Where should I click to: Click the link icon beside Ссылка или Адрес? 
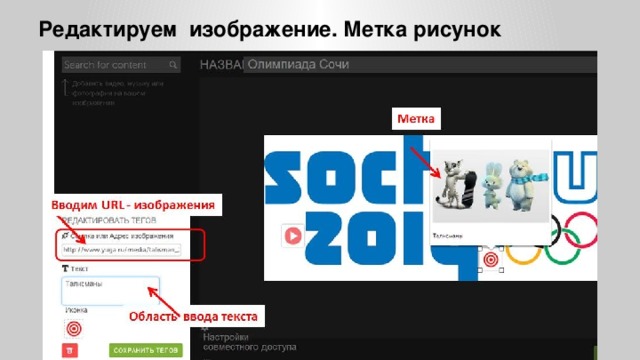[x=65, y=236]
